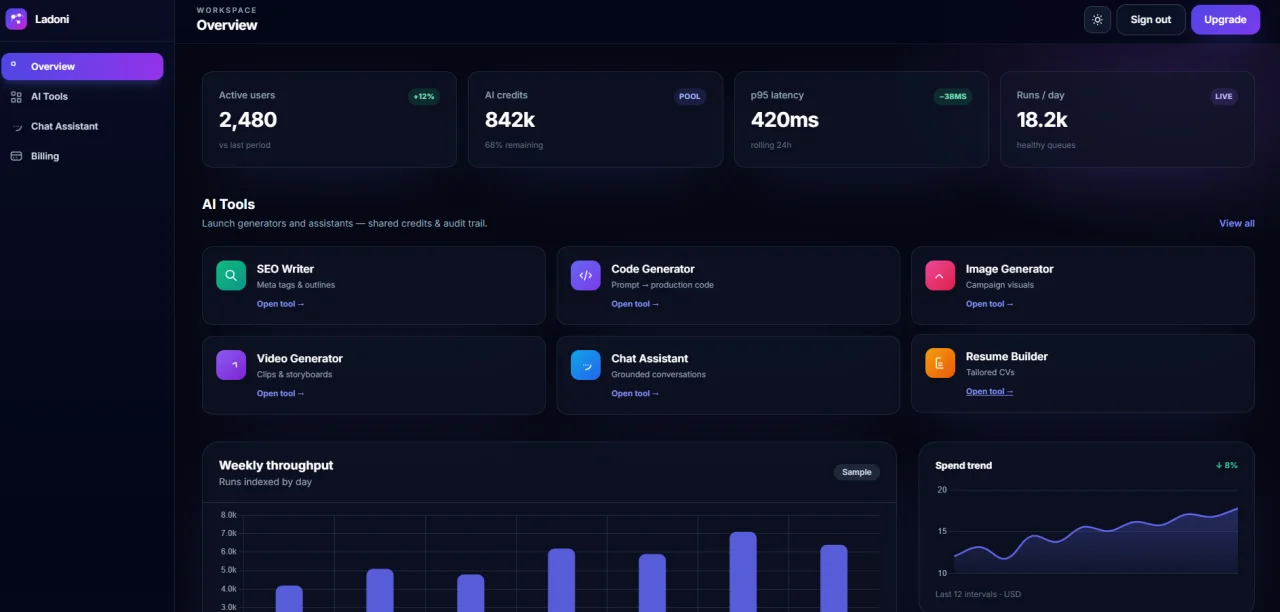Open the blue Chat Assistant card icon

pyautogui.click(x=586, y=365)
